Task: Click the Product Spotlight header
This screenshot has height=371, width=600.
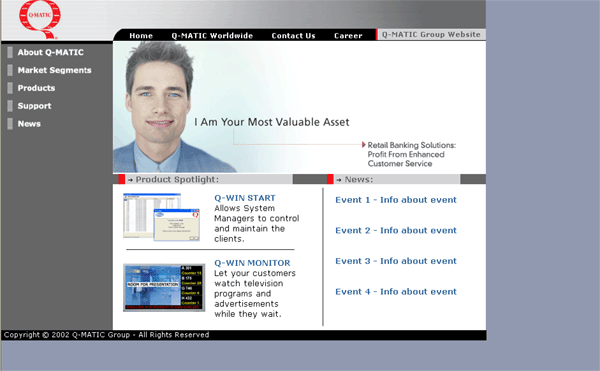Action: (177, 179)
